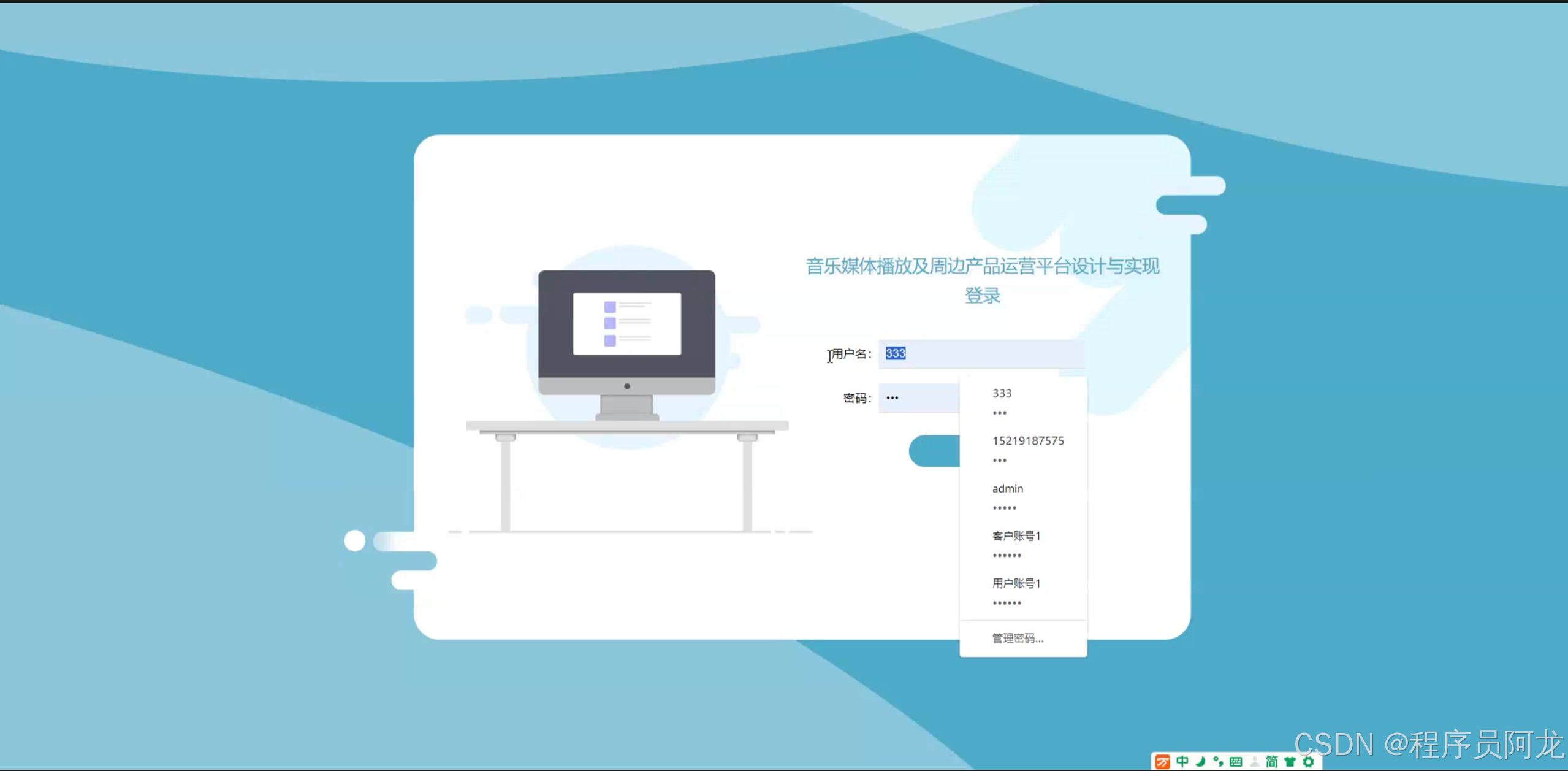Click the orange IME logo icon
The height and width of the screenshot is (771, 1568).
(1162, 761)
